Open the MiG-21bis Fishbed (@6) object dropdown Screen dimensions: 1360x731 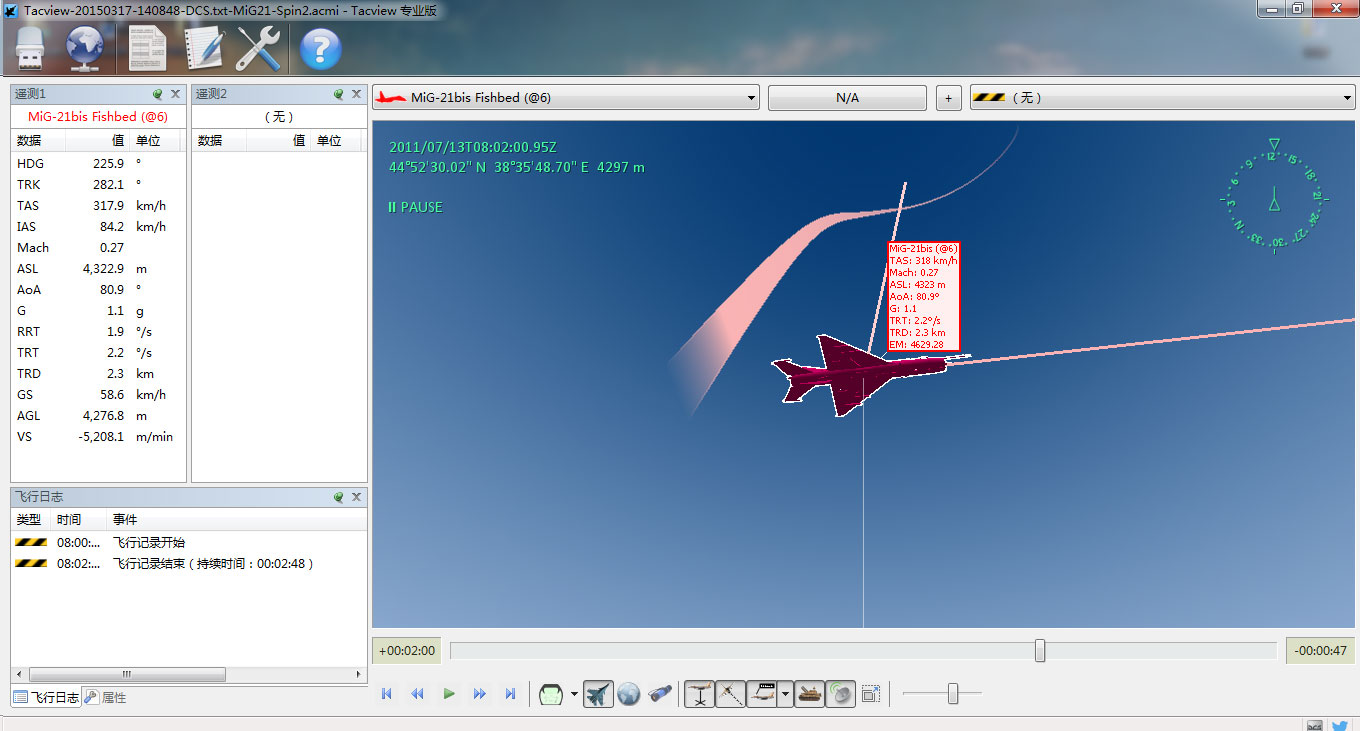pos(566,98)
